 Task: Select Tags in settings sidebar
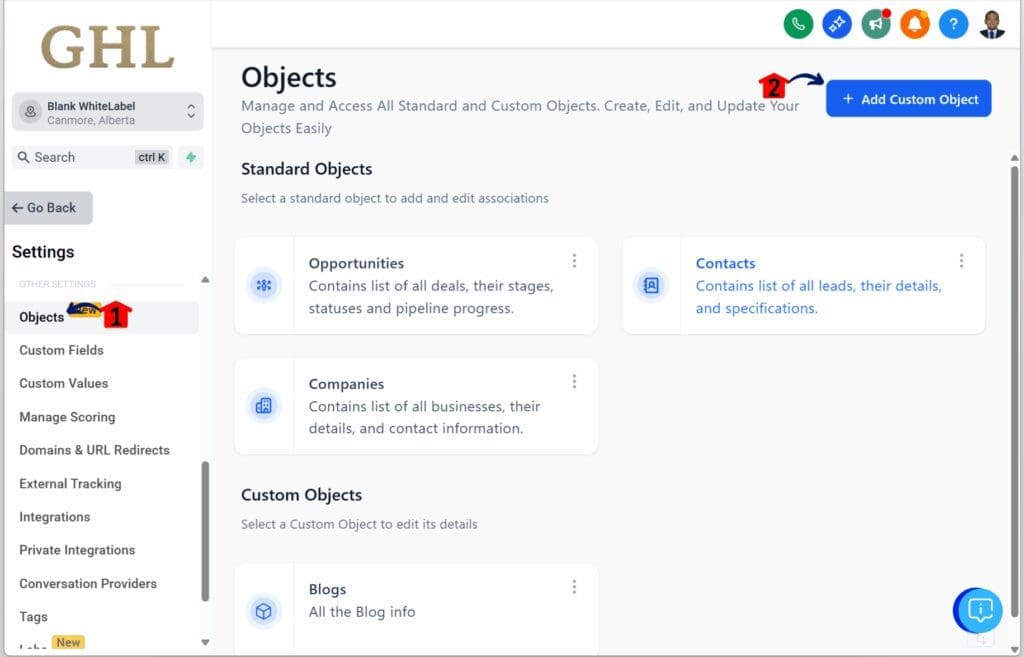pyautogui.click(x=33, y=617)
